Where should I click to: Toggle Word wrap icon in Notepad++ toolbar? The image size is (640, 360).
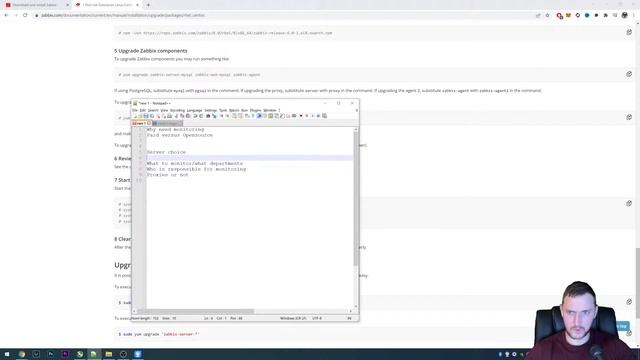247,116
